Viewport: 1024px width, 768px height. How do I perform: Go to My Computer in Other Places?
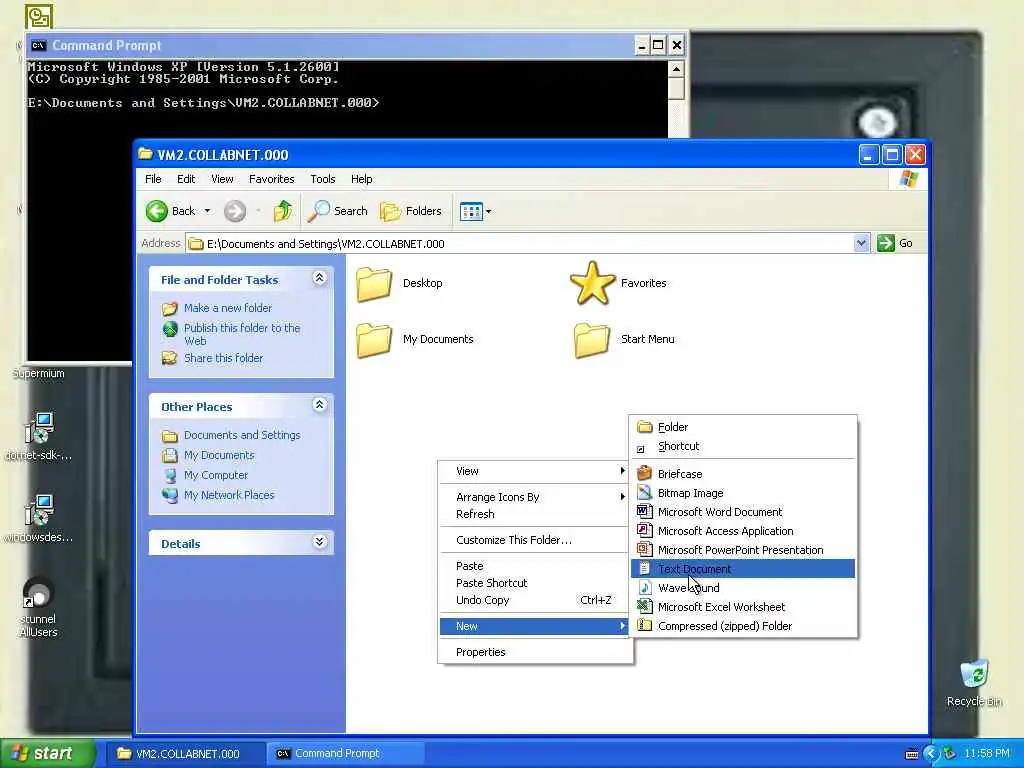click(216, 475)
